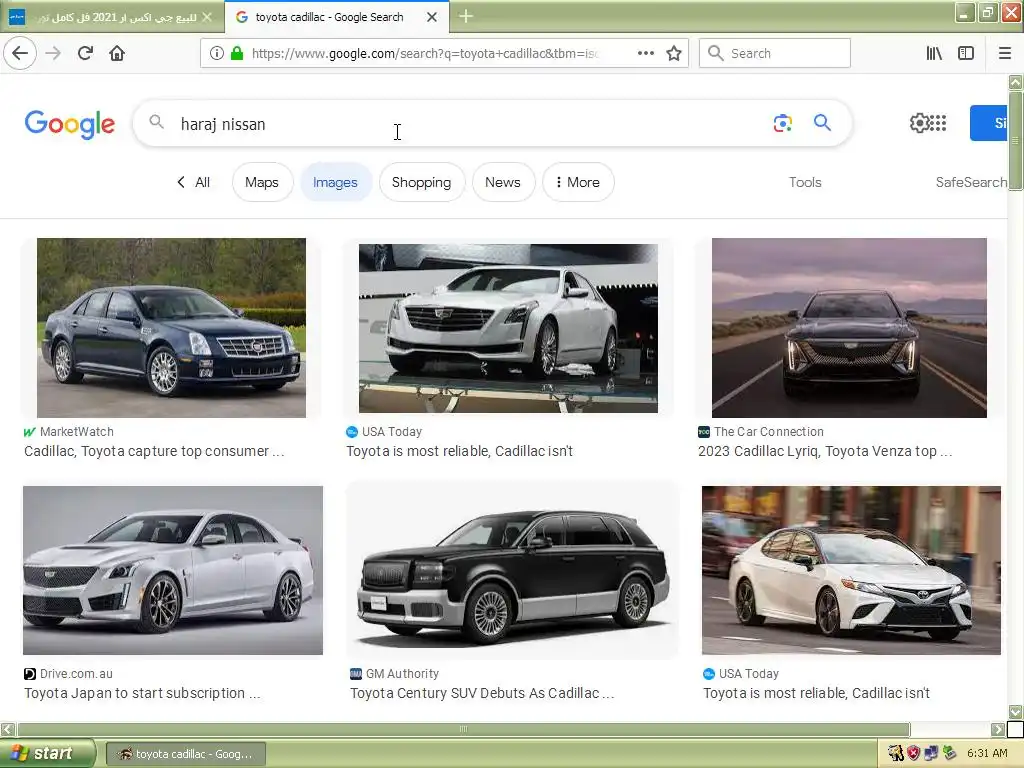Image resolution: width=1024 pixels, height=768 pixels.
Task: Open the Toyota Century SUV image
Action: [x=513, y=570]
